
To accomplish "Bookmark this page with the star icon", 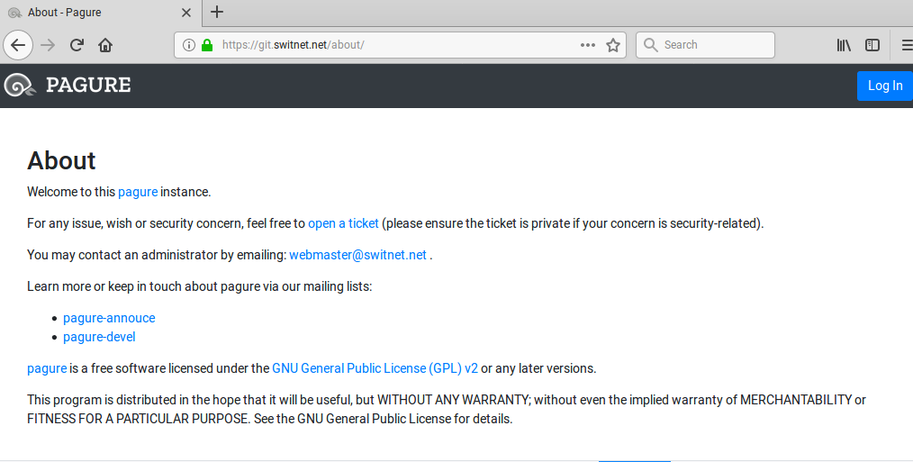I will pyautogui.click(x=613, y=45).
